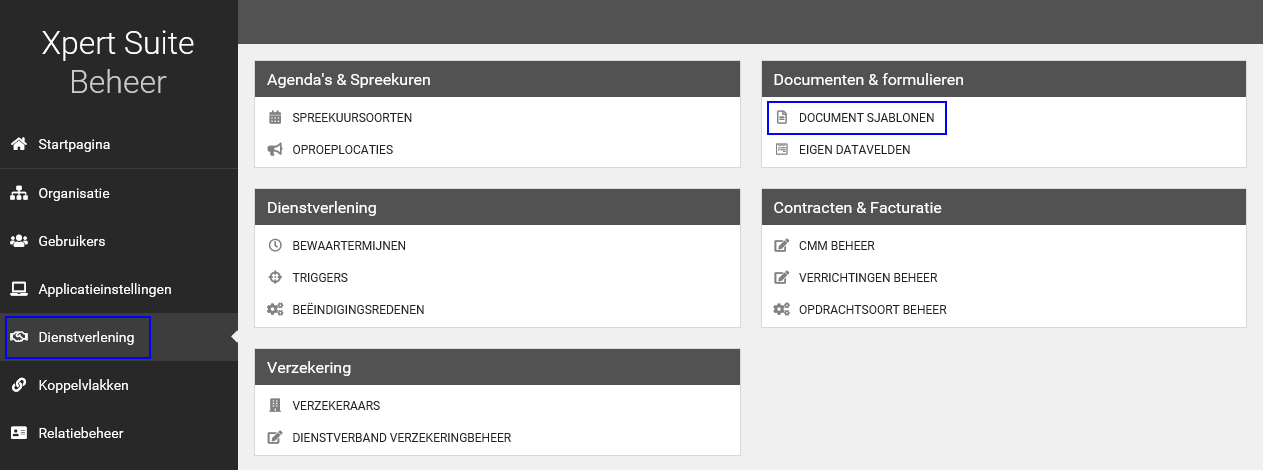Screen dimensions: 1263x470
Task: Go to CMM Beheer
Action: [x=836, y=246]
